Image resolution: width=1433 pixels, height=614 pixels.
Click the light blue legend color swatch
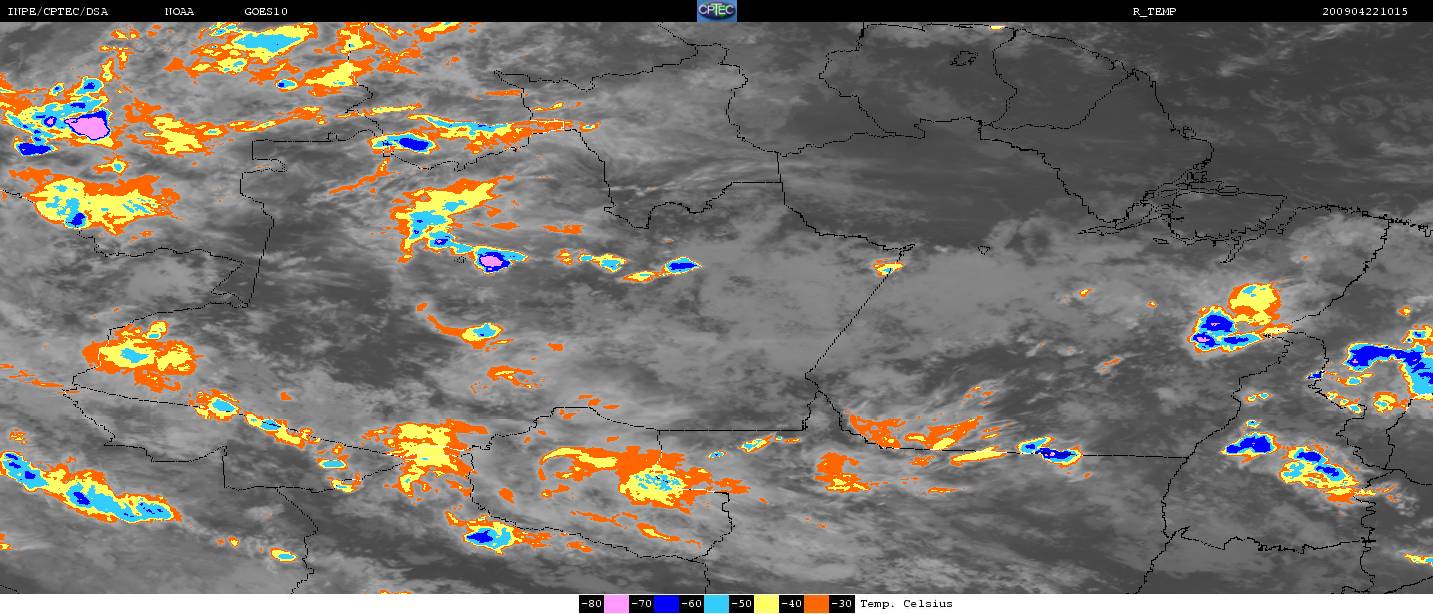[x=716, y=604]
